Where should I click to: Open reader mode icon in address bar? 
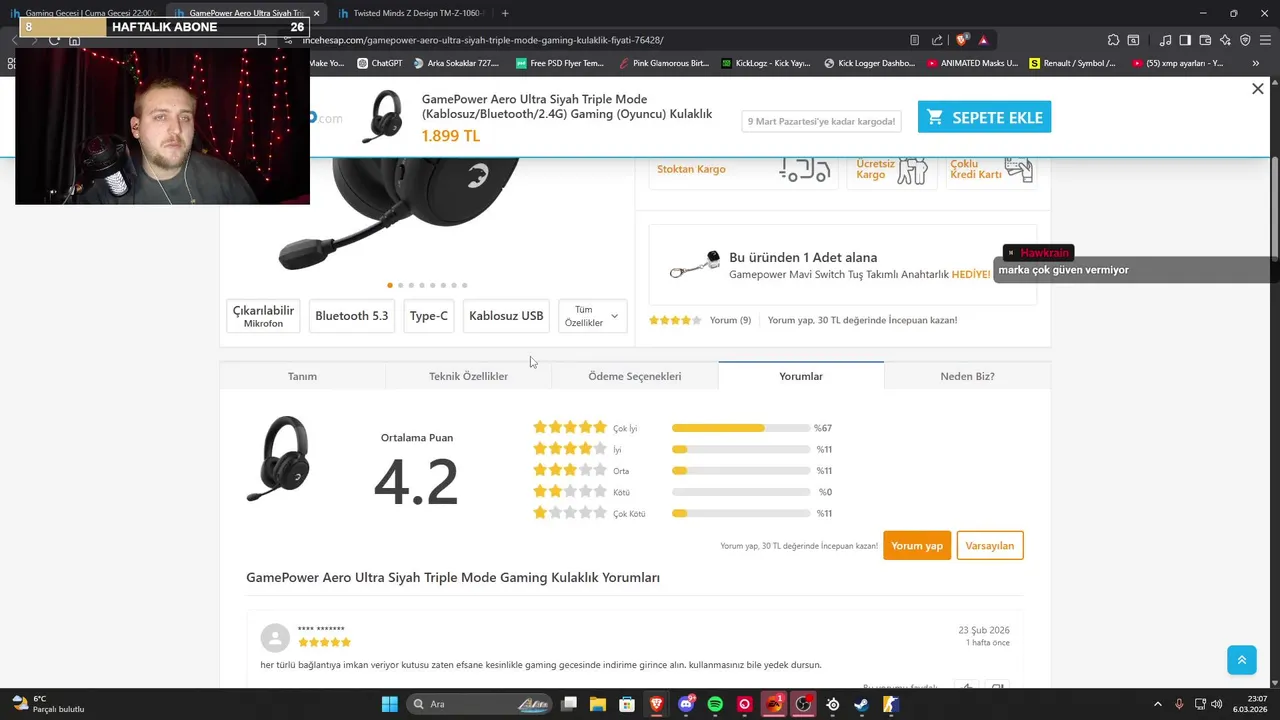(x=914, y=40)
